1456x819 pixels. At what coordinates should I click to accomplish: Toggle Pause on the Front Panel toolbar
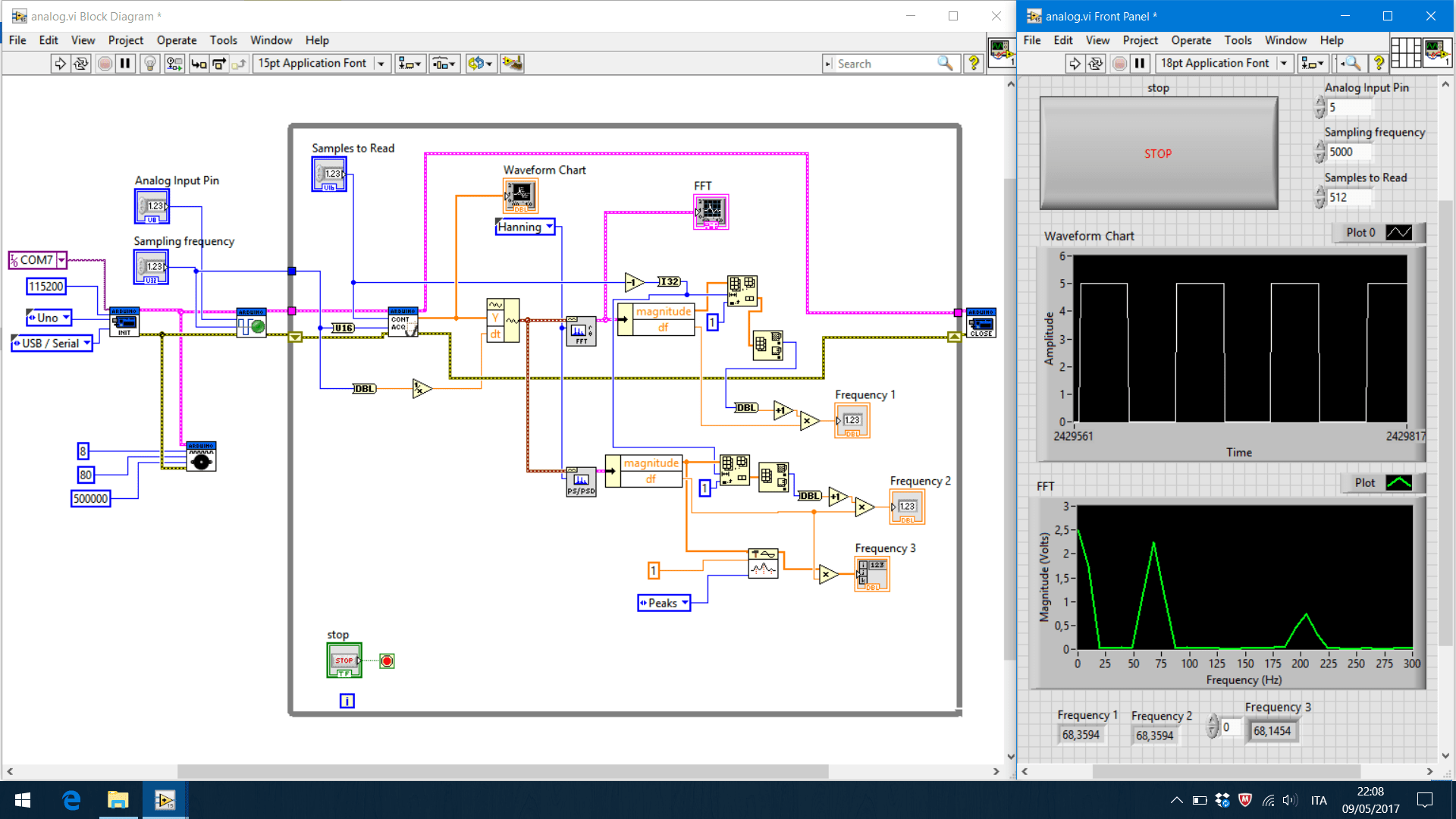click(1140, 64)
